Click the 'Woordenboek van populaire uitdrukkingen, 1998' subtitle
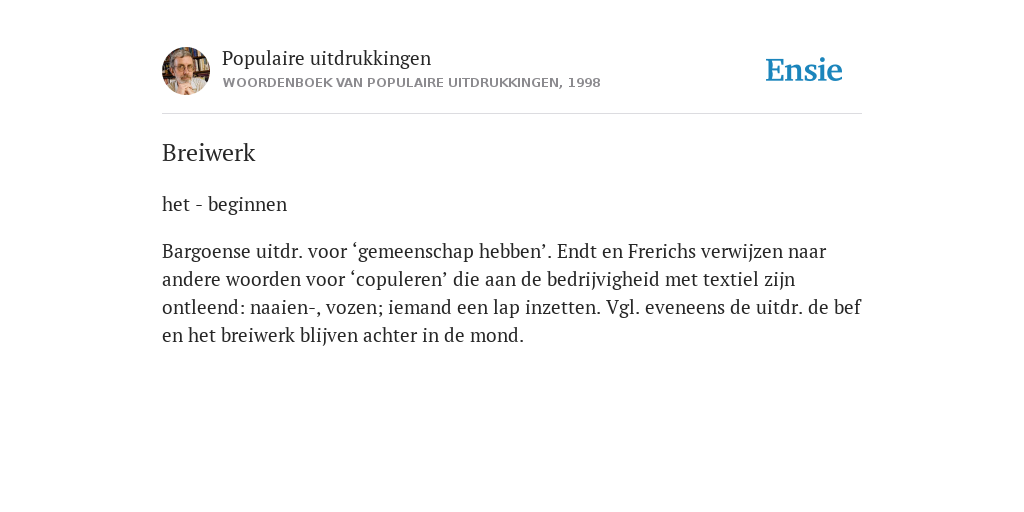The height and width of the screenshot is (512, 1024). coord(411,83)
